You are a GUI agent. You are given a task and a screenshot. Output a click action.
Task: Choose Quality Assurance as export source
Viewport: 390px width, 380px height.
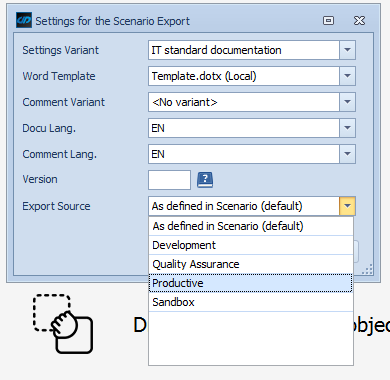251,264
